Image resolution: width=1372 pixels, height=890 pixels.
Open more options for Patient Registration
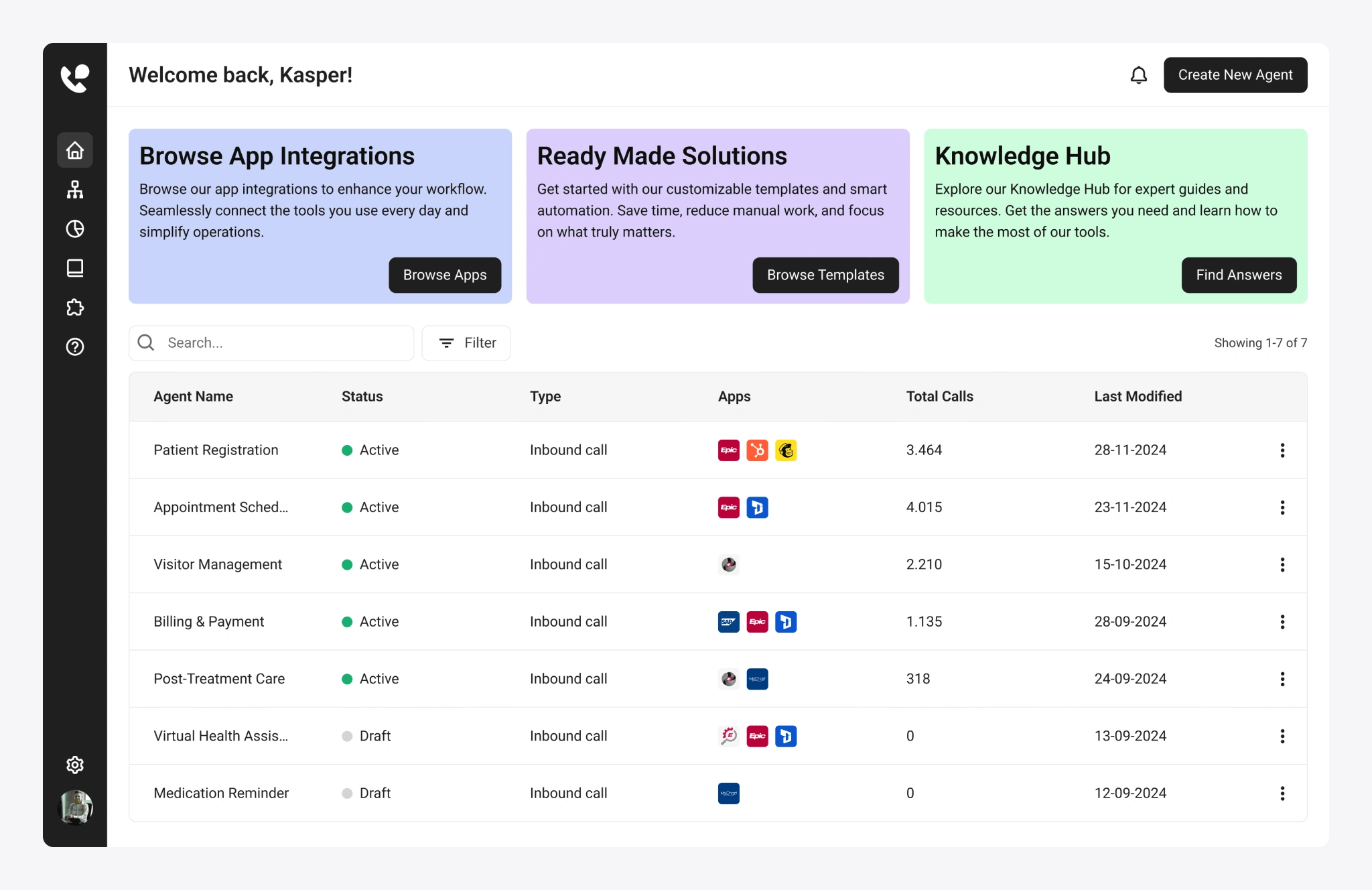tap(1282, 450)
